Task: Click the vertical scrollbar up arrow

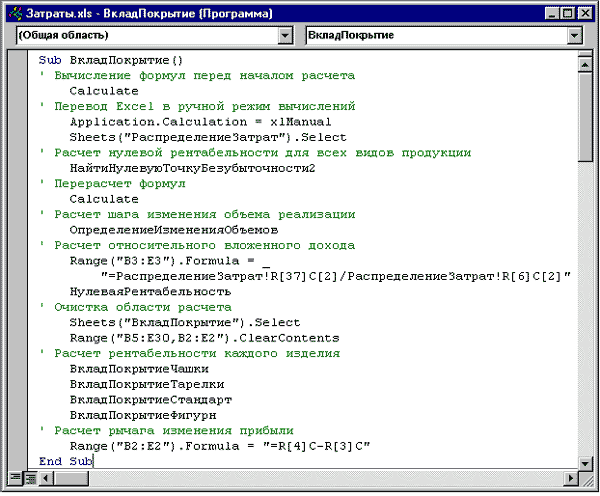Action: pos(585,65)
